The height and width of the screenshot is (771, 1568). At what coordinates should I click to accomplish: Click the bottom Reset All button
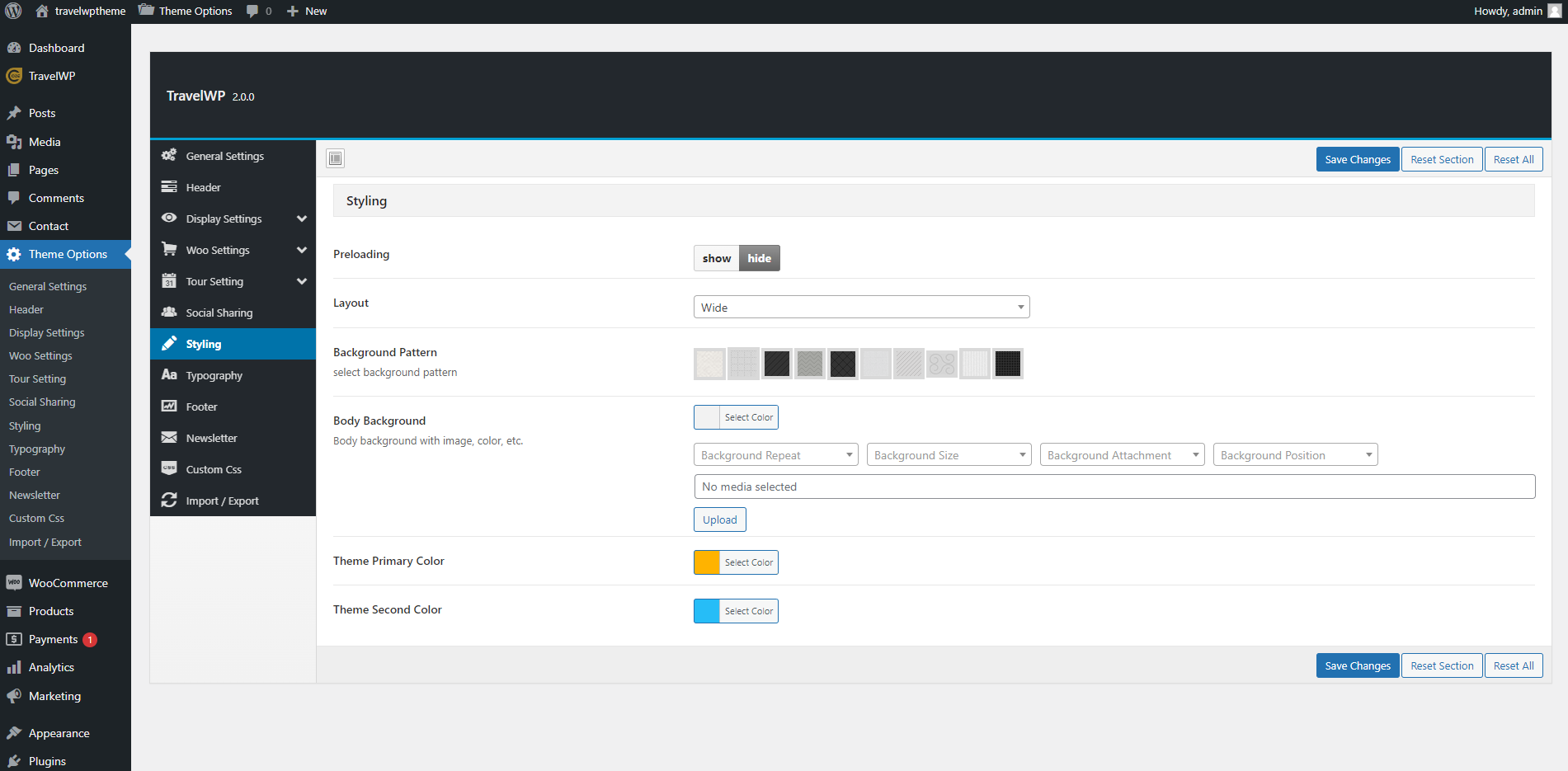point(1514,665)
